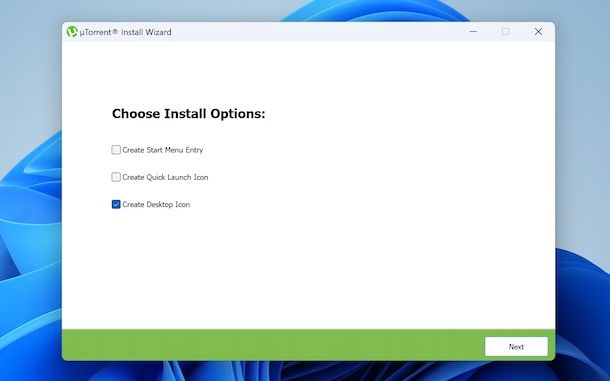Close the µTorrent Install Wizard window
610x381 pixels.
538,32
